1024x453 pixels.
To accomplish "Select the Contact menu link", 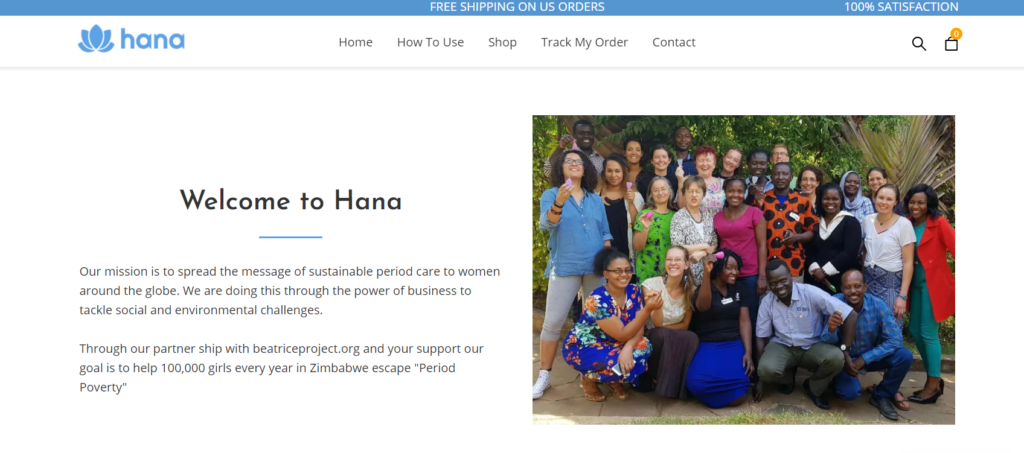I will pos(674,42).
